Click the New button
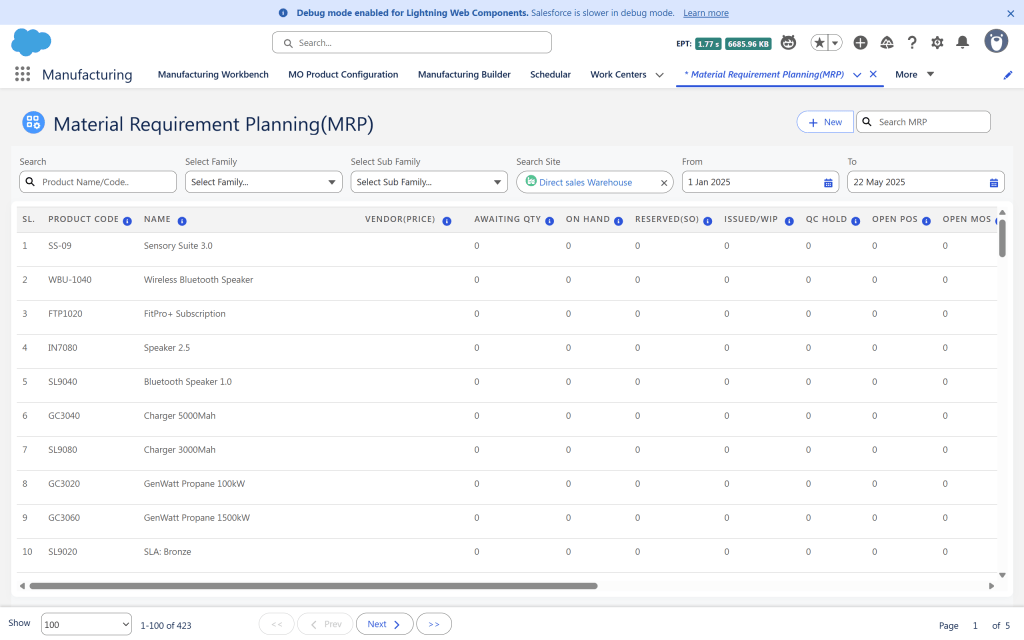 825,122
